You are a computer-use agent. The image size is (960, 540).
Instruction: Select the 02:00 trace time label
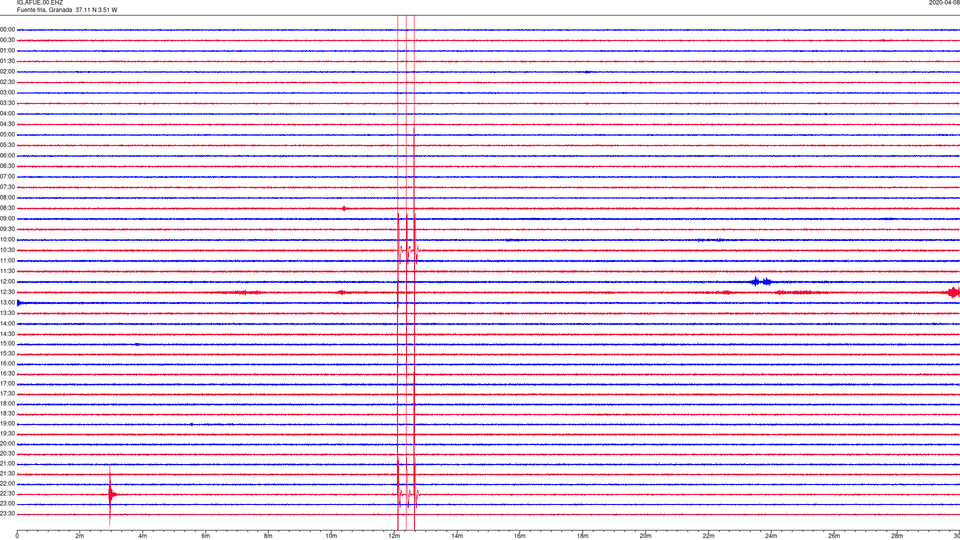click(x=7, y=72)
